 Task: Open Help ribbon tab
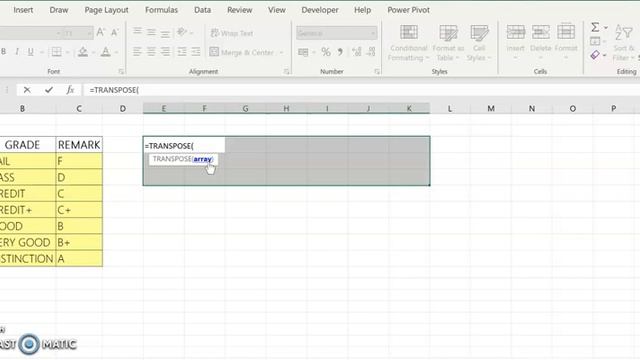(x=362, y=10)
